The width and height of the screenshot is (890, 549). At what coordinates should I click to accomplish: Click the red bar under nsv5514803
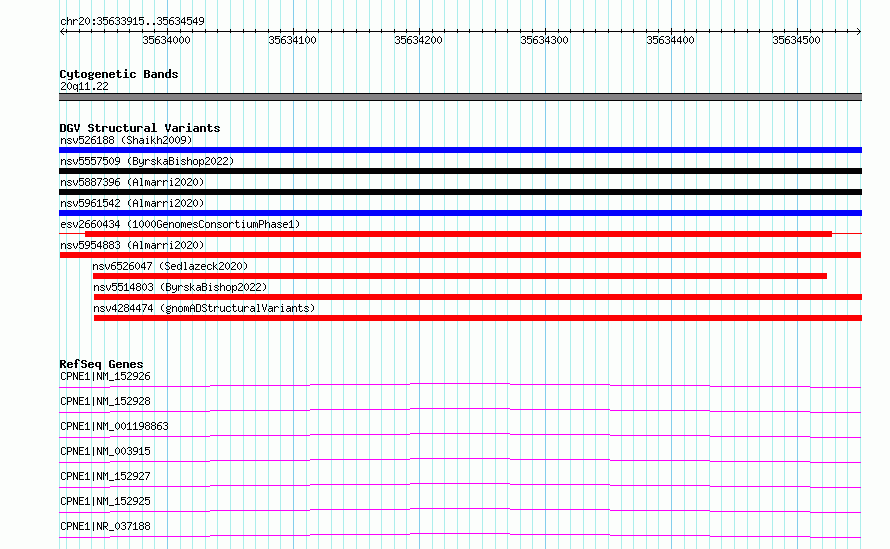coord(478,297)
